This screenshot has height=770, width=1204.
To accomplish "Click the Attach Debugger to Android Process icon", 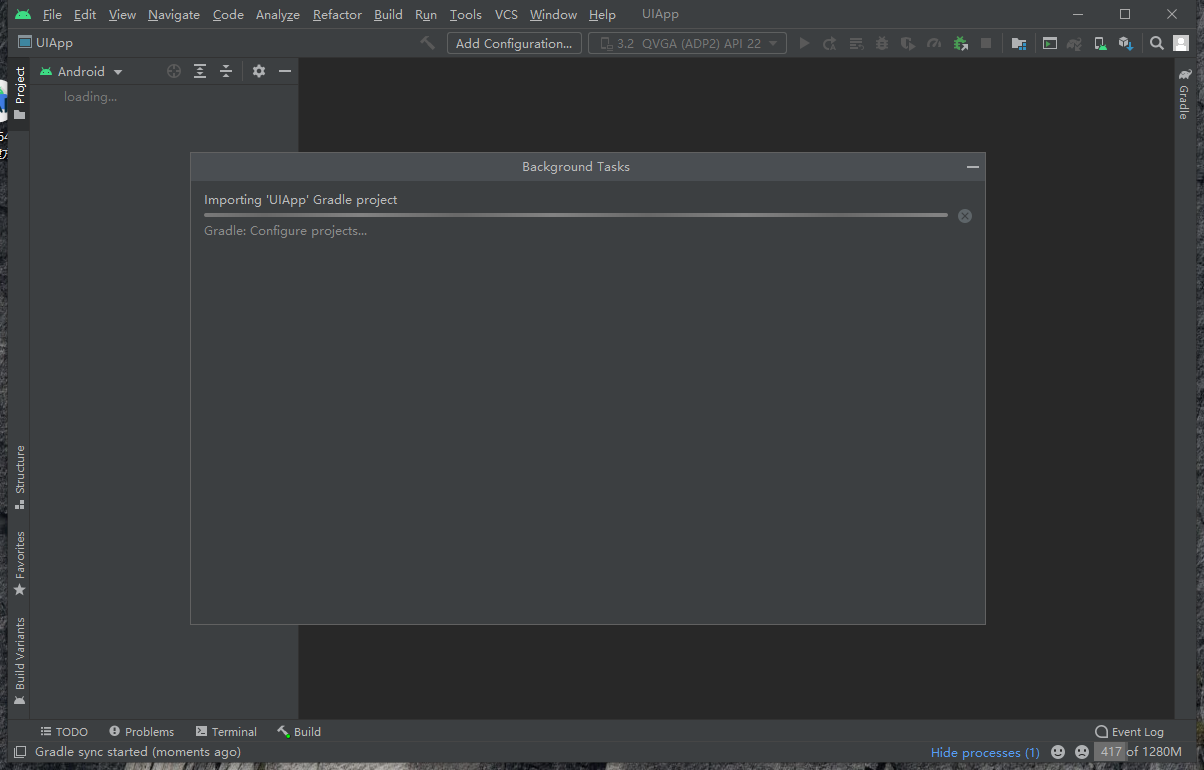I will 960,43.
